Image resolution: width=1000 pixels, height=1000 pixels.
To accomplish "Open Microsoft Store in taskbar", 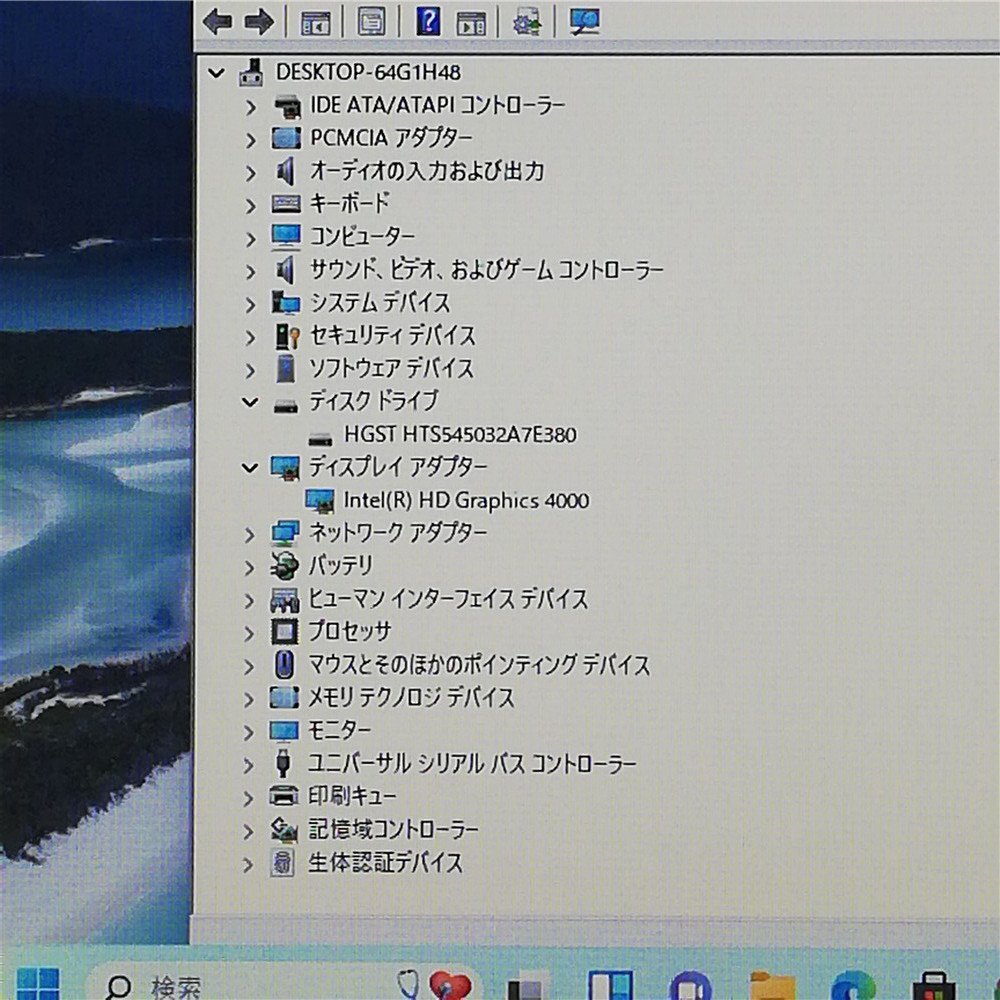I will (x=933, y=986).
